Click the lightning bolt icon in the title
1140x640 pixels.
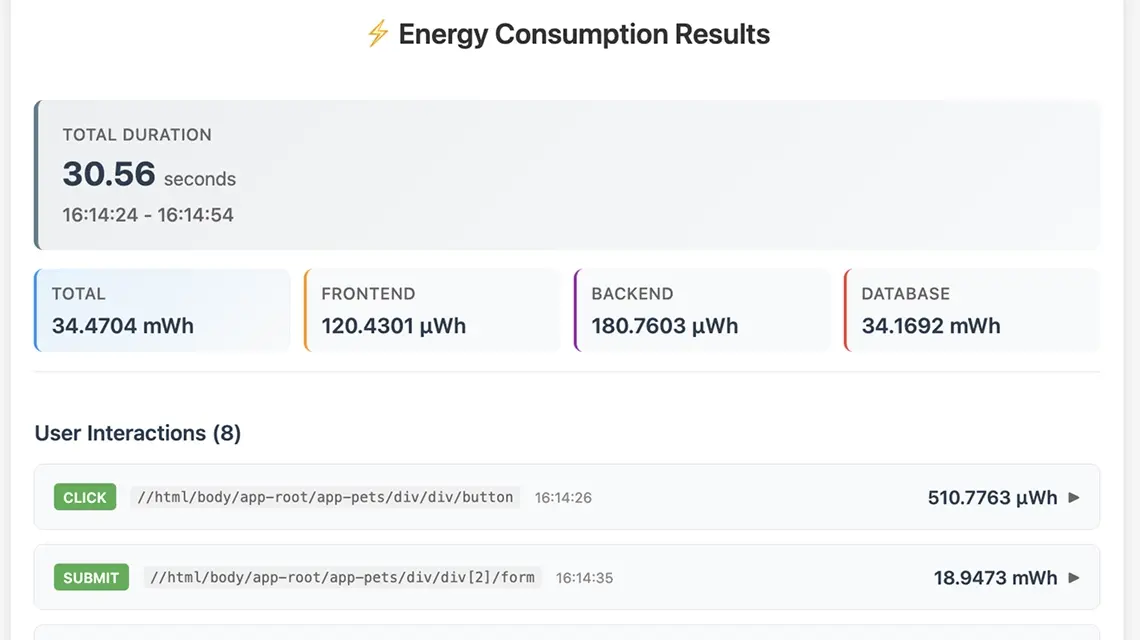click(x=378, y=33)
